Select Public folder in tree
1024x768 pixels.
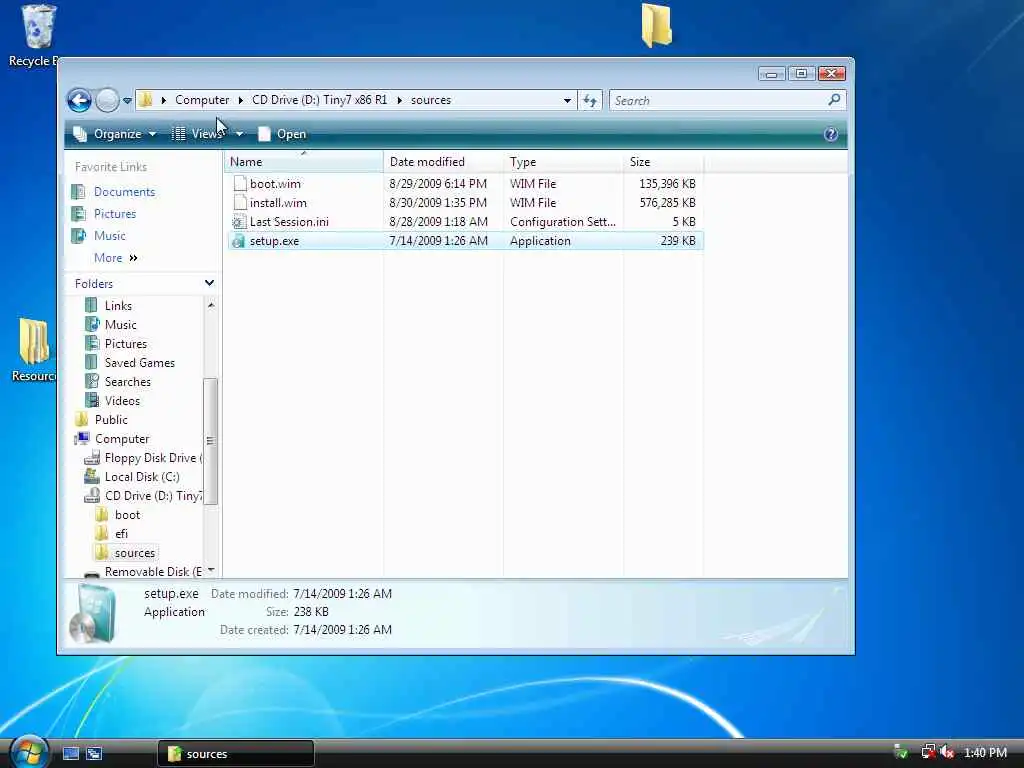point(111,419)
